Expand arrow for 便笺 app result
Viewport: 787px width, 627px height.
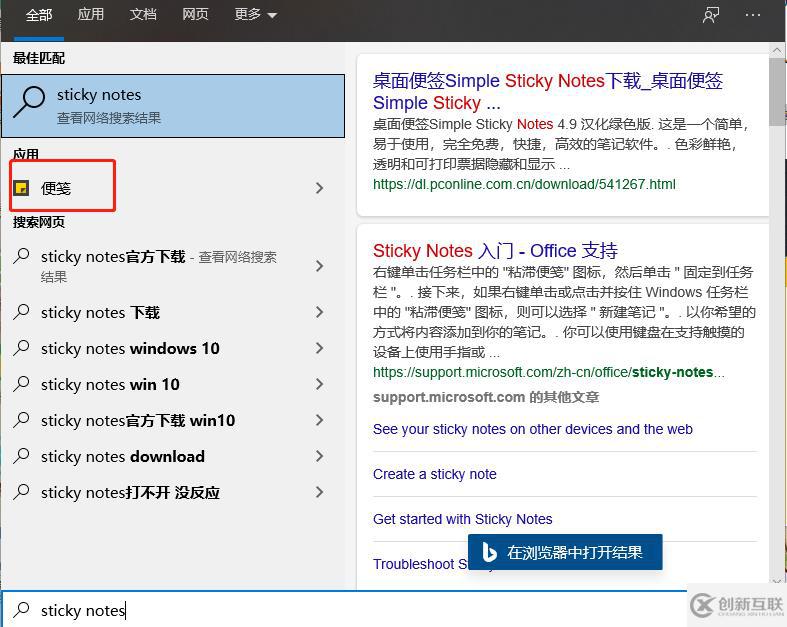click(319, 188)
